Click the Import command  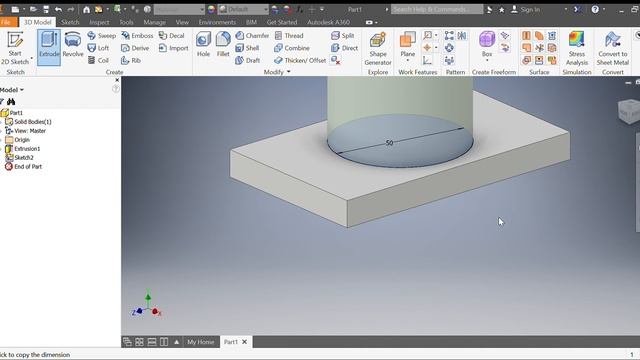coord(173,48)
